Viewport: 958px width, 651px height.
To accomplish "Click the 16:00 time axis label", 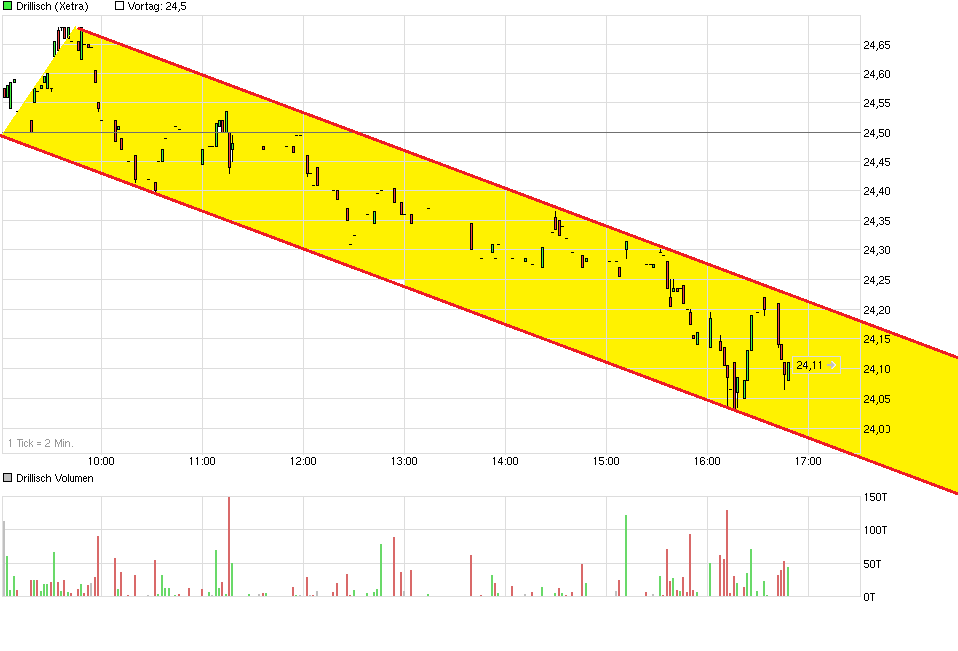I will 707,461.
